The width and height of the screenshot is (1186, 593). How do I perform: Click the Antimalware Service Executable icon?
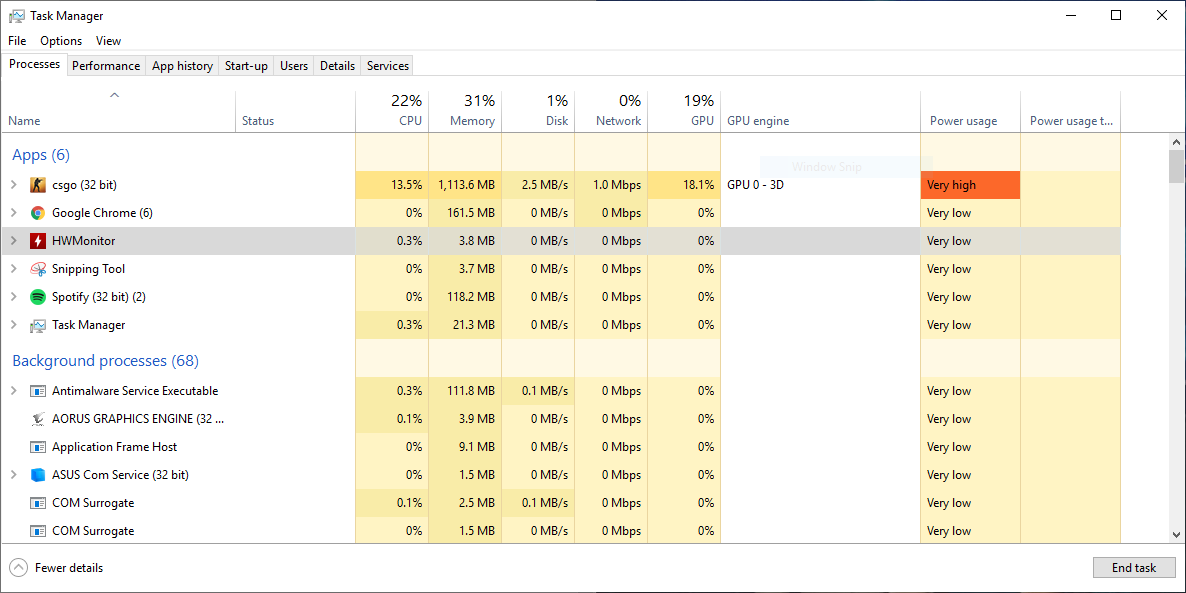38,391
